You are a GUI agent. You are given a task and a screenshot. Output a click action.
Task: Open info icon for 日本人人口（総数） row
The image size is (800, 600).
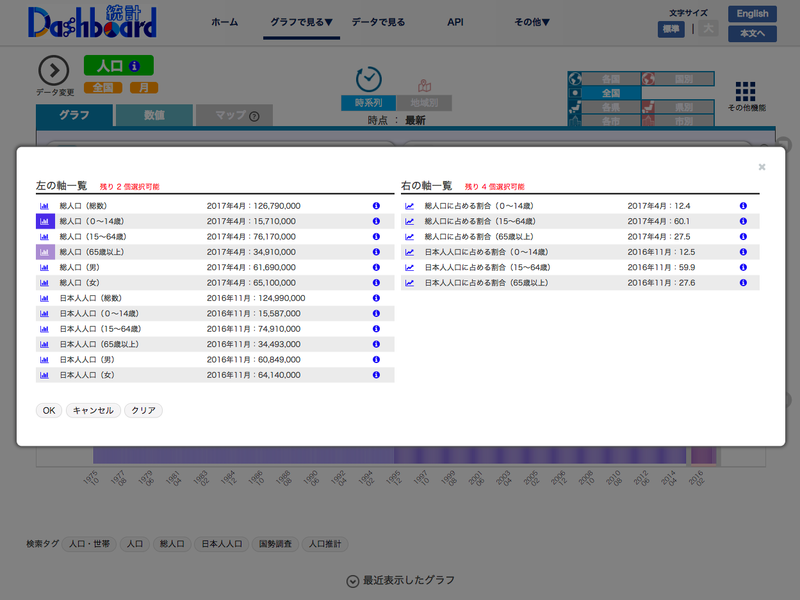pos(376,298)
